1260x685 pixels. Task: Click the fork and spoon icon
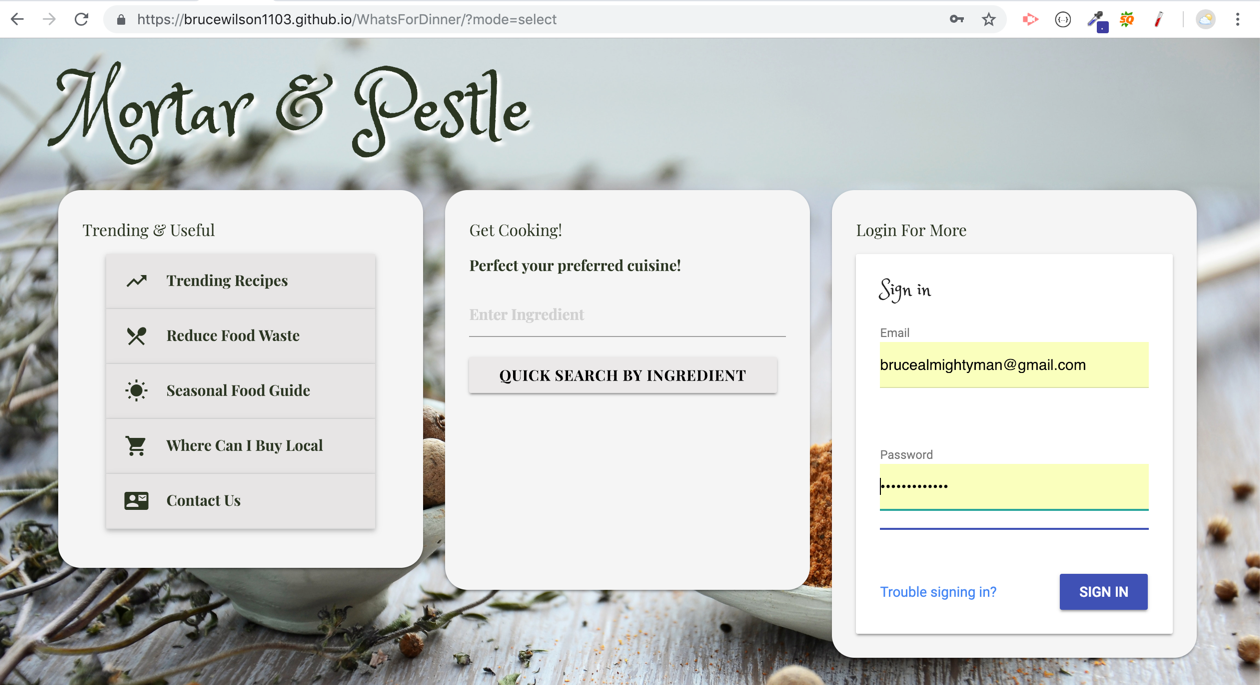click(136, 336)
